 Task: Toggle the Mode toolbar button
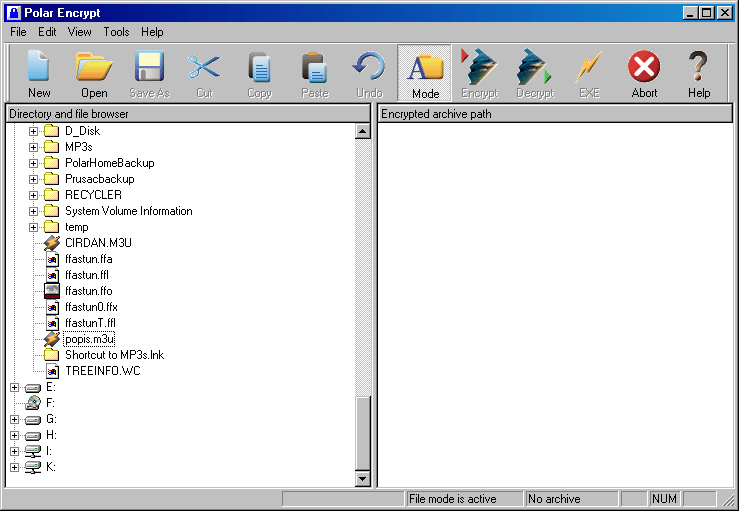(x=425, y=74)
